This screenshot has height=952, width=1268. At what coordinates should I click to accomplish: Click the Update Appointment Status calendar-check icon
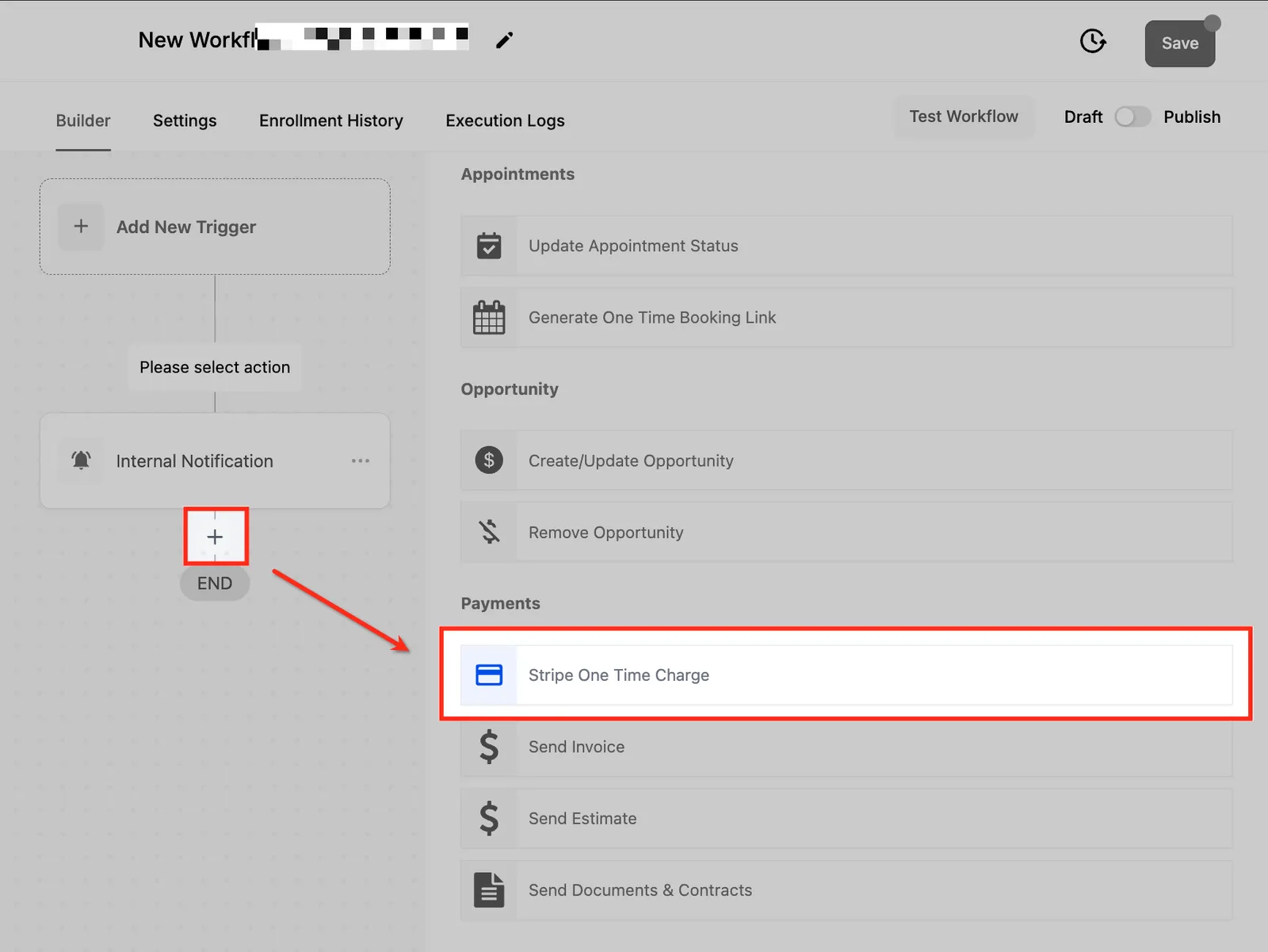489,246
